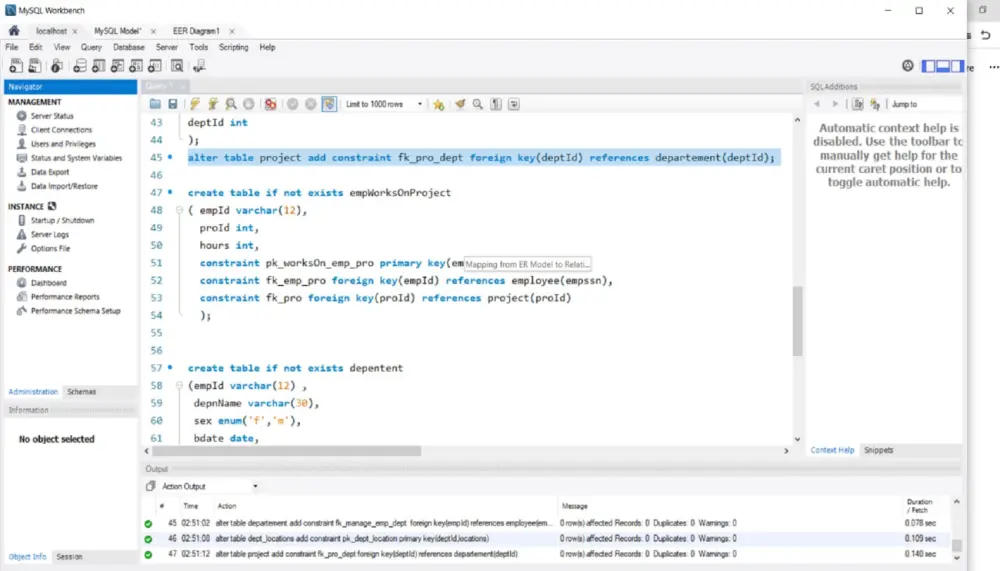The height and width of the screenshot is (571, 1000).
Task: Switch to the Snippets tab
Action: (x=878, y=450)
